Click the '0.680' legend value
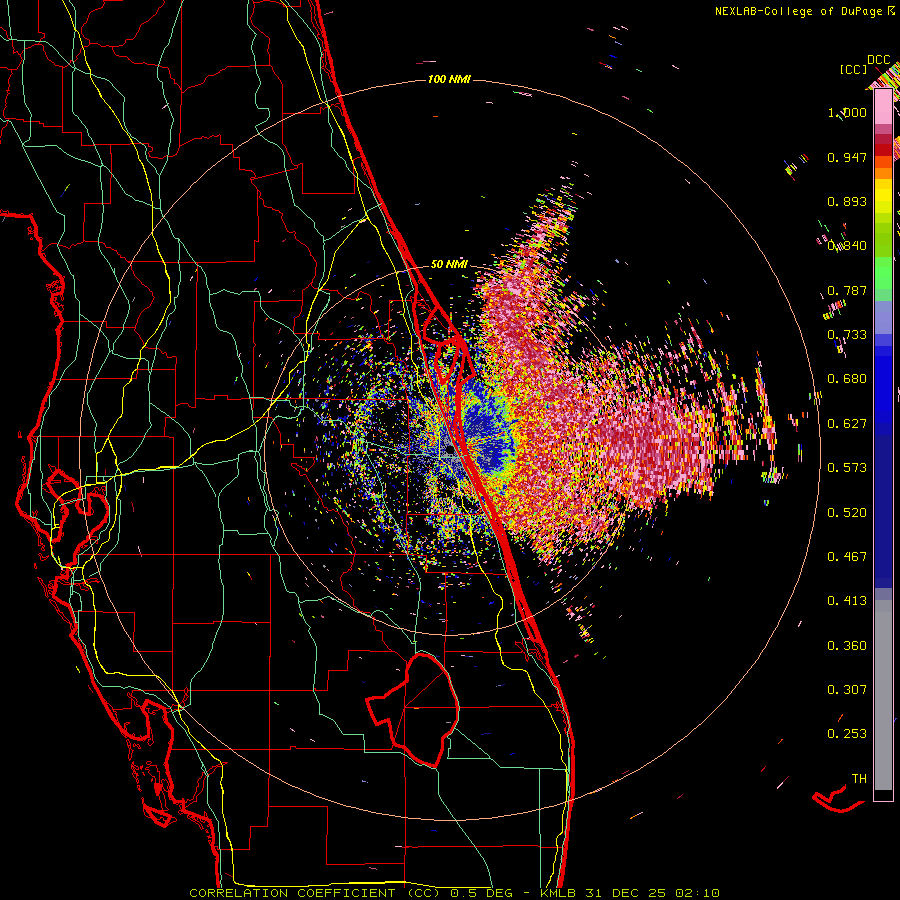 click(x=847, y=379)
